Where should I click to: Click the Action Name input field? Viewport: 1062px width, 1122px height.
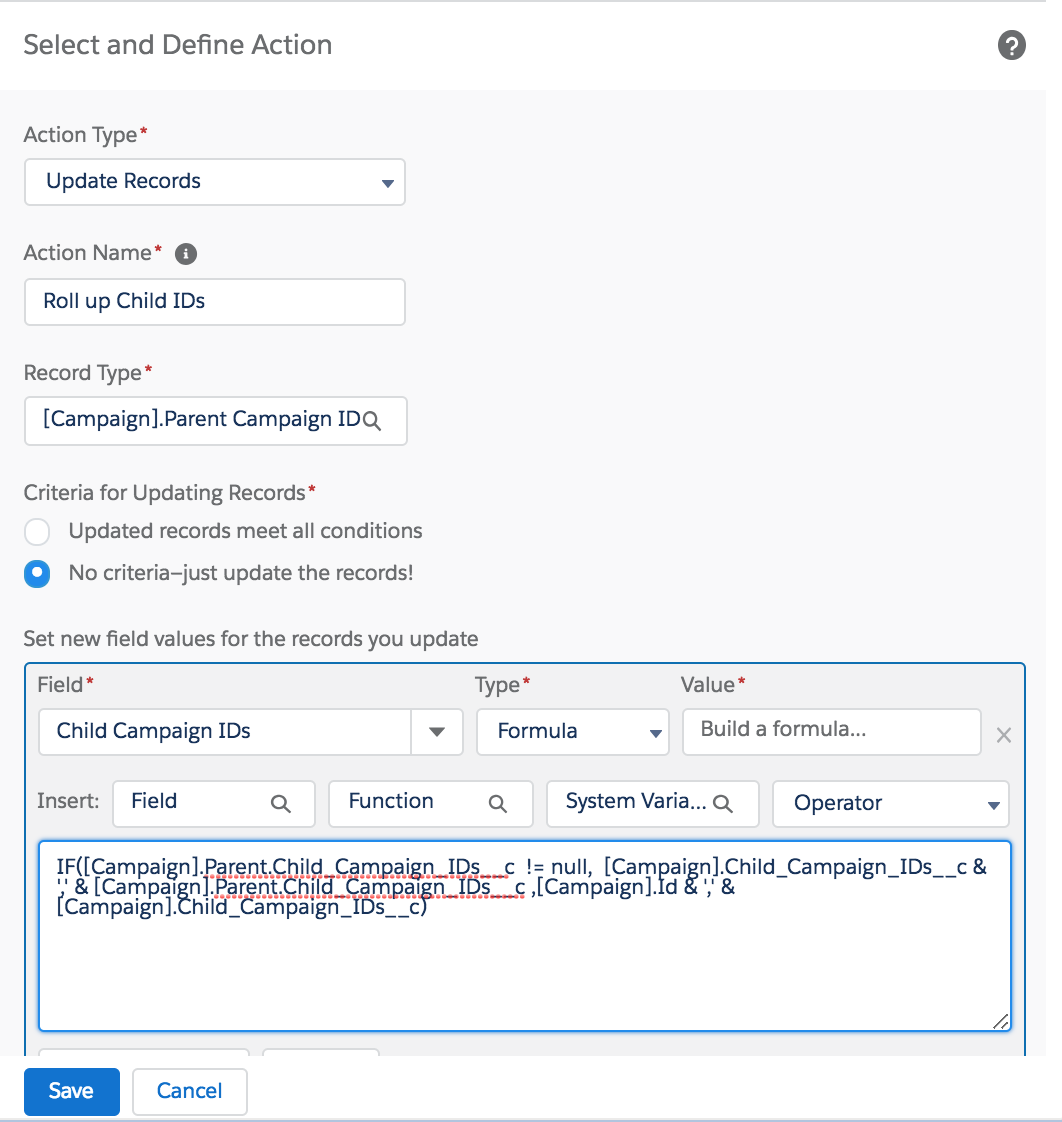pos(215,302)
